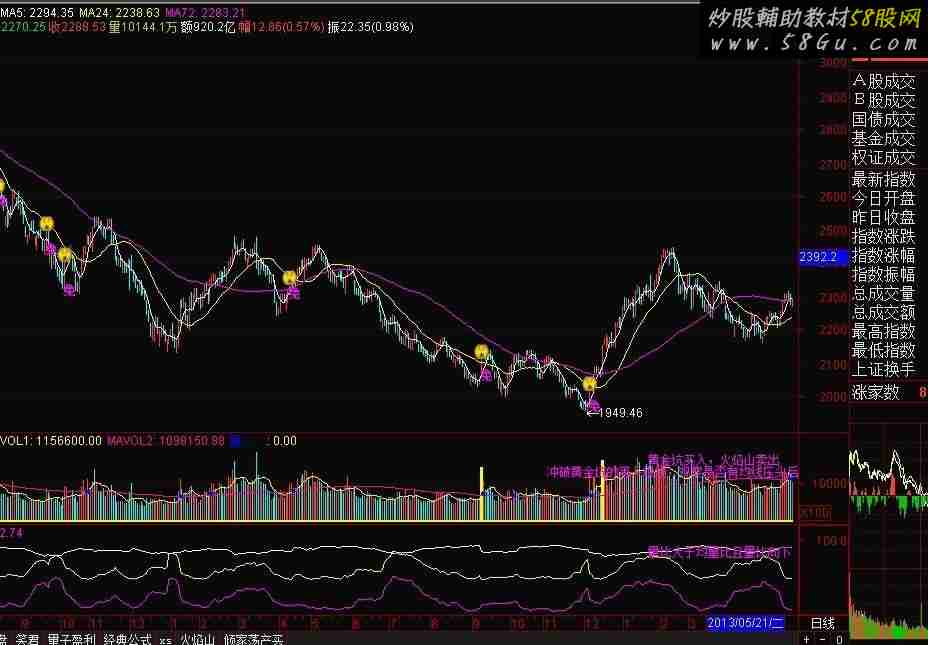This screenshot has height=645, width=928.
Task: Click the 基金成交 row in side panel
Action: [884, 138]
